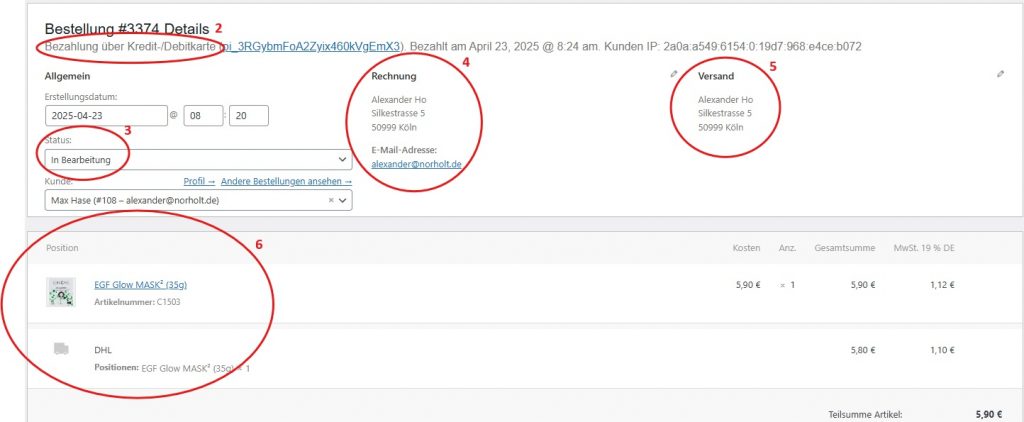This screenshot has height=422, width=1024.
Task: Open the payment ID link pi_3RGybmFoA2Zyix460kVgEmX3
Action: point(315,46)
